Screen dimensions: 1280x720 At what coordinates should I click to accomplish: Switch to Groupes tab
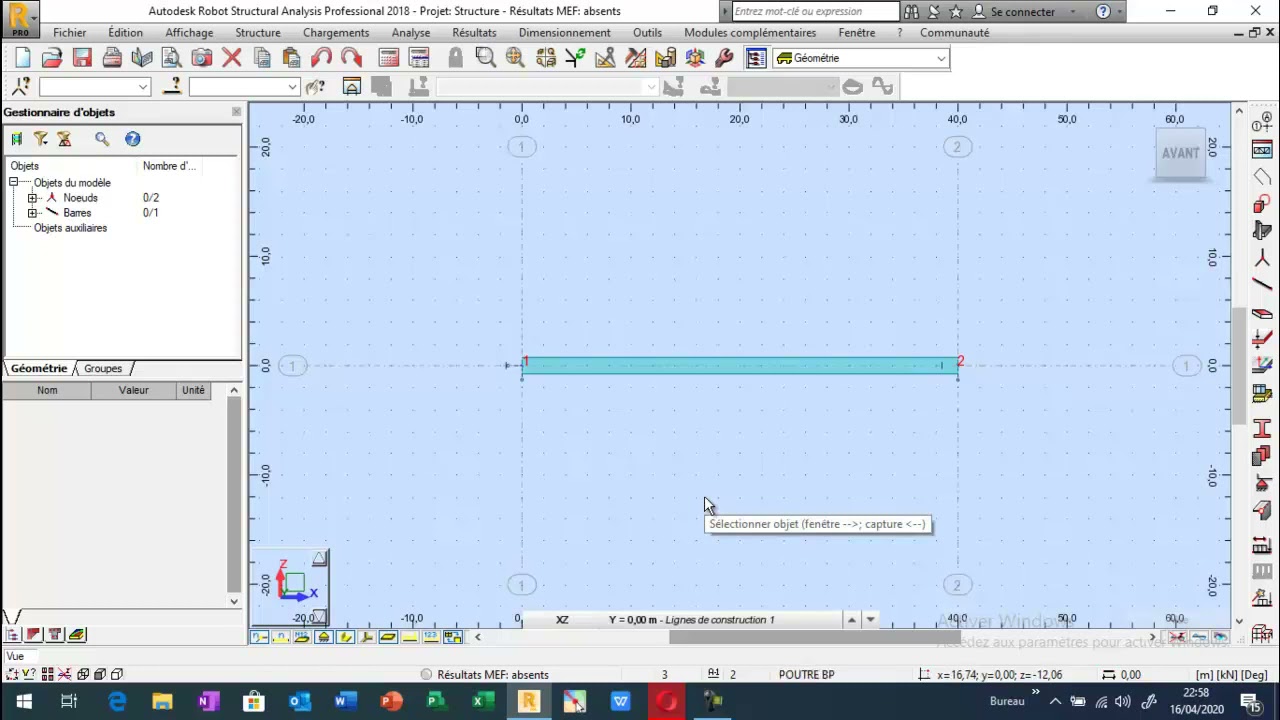[103, 368]
